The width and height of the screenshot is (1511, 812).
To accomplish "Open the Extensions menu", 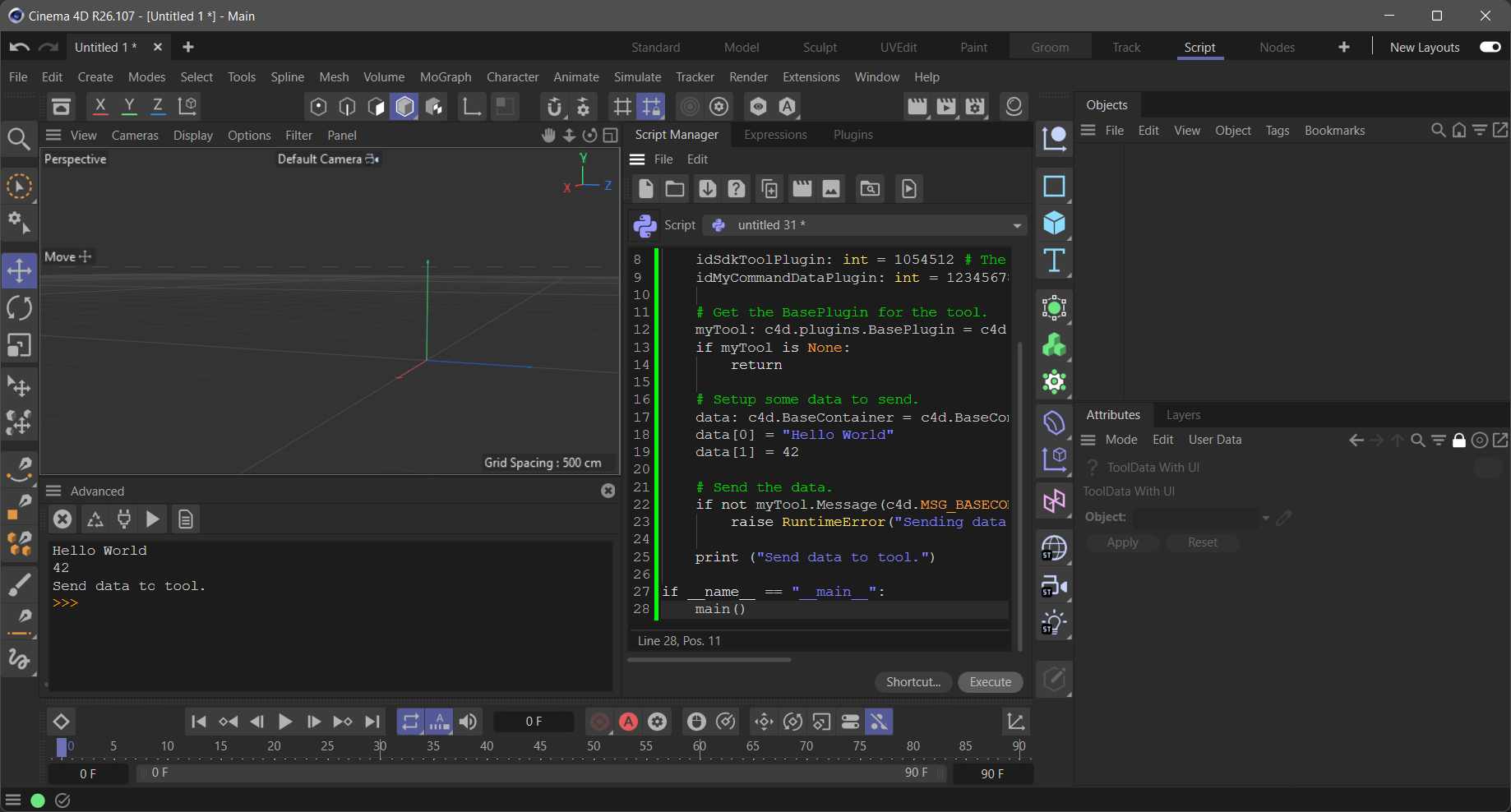I will [x=811, y=76].
